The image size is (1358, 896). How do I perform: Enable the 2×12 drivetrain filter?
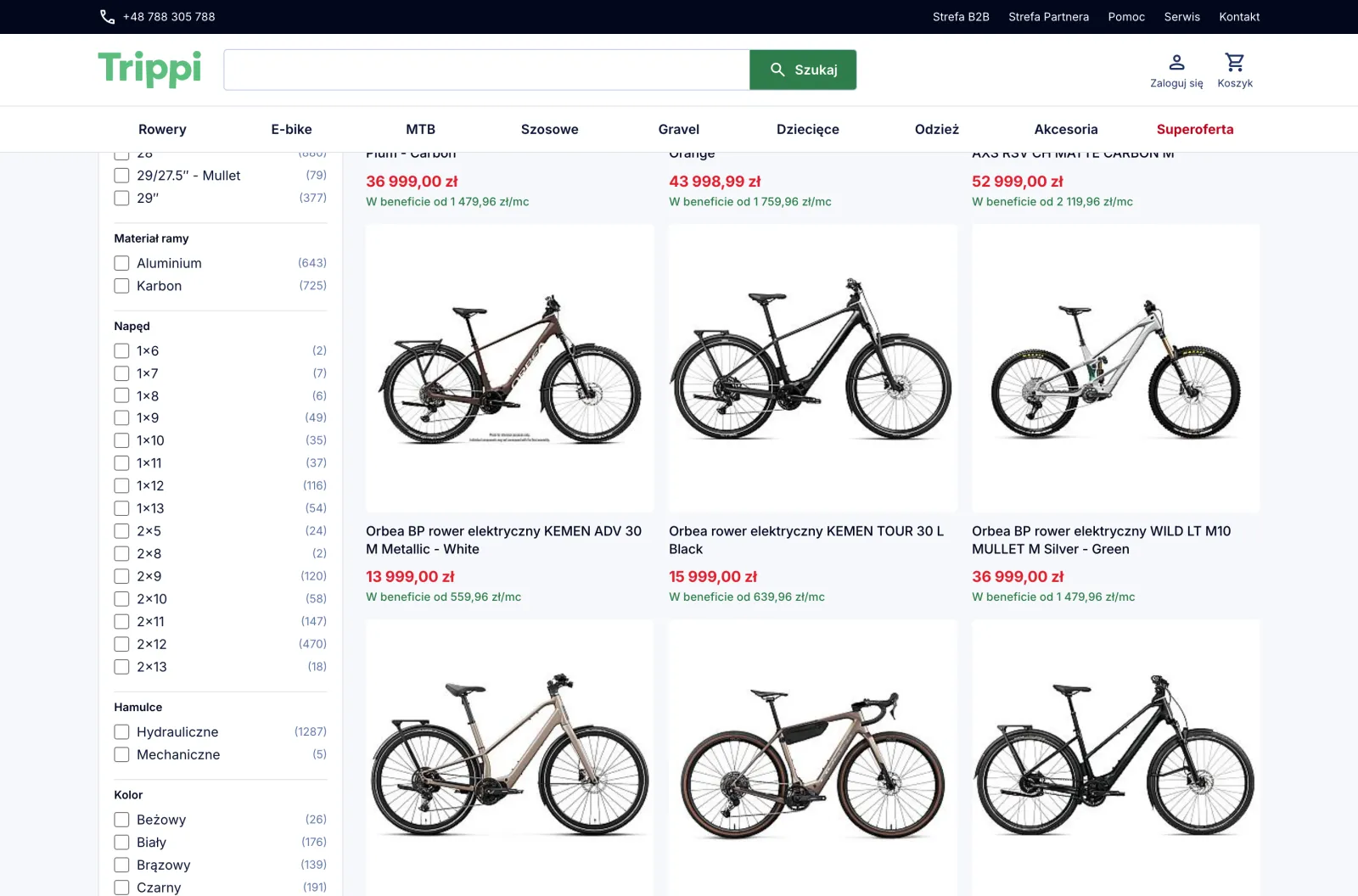(121, 644)
